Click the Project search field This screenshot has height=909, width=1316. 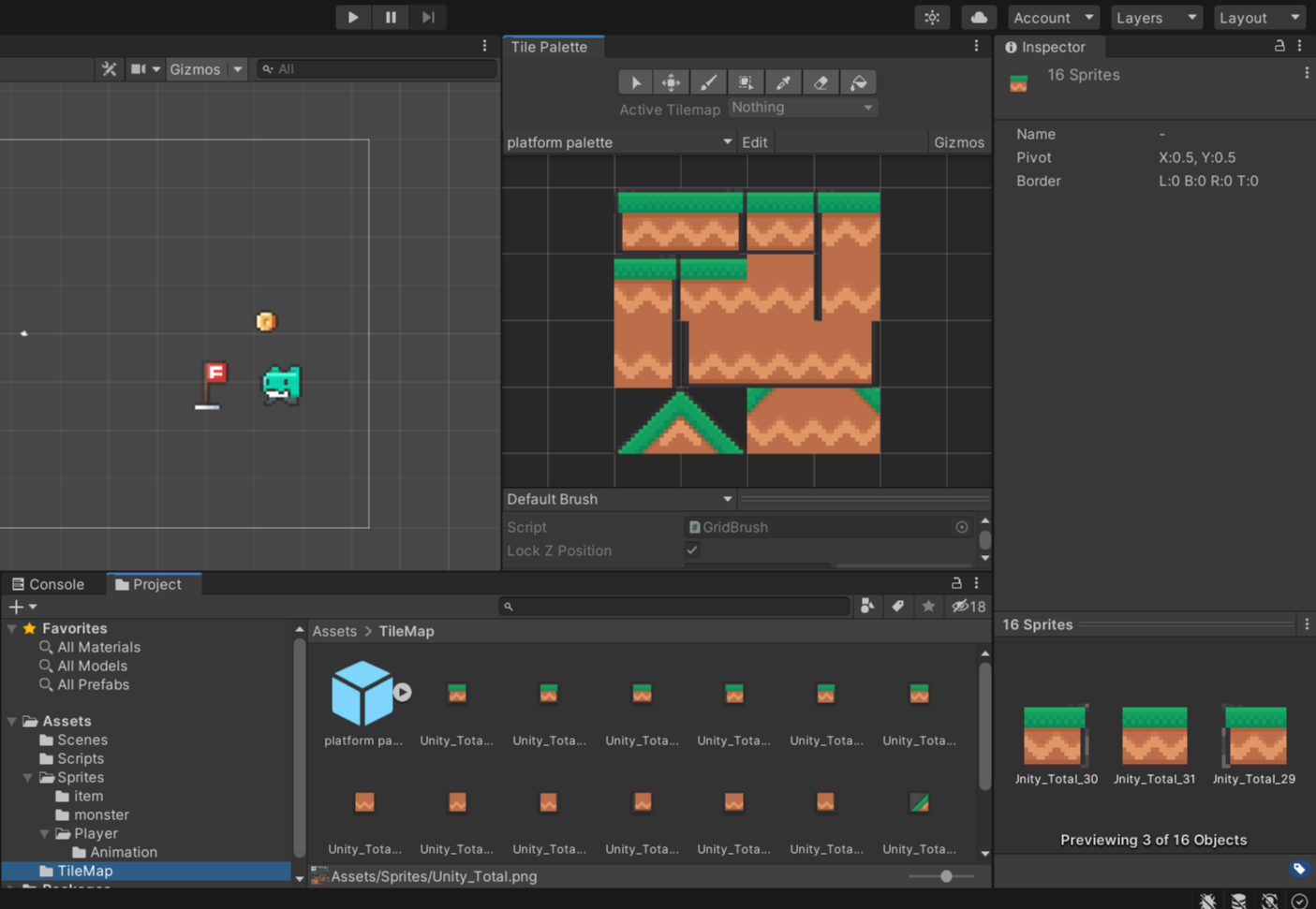(674, 607)
